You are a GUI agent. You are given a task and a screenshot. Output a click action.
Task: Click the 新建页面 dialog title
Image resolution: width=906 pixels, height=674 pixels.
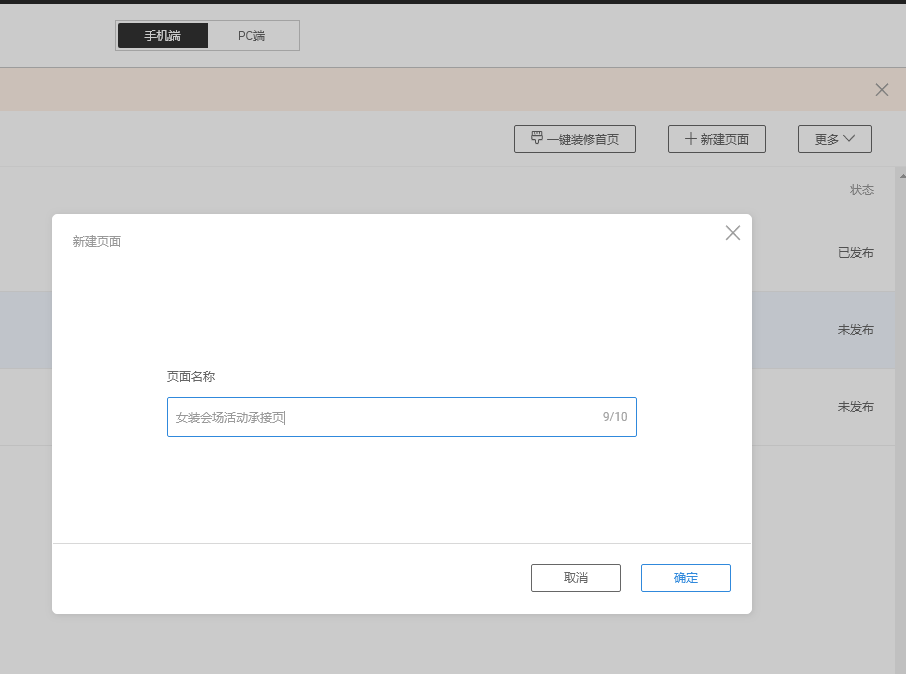click(x=96, y=242)
